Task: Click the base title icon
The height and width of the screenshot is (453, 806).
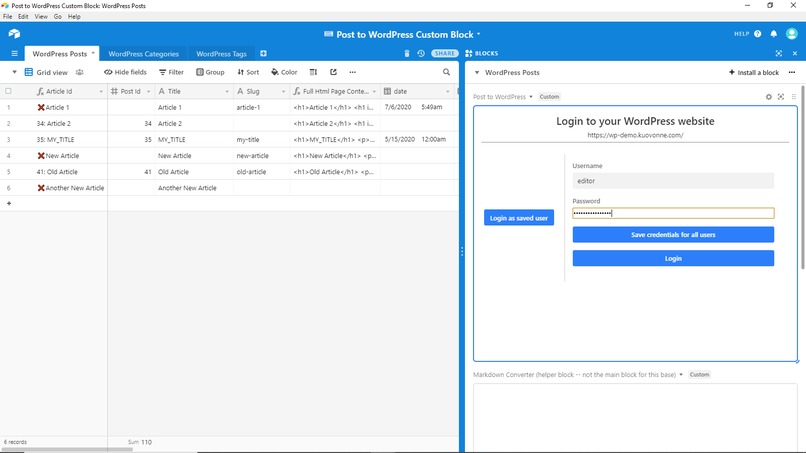Action: click(328, 34)
